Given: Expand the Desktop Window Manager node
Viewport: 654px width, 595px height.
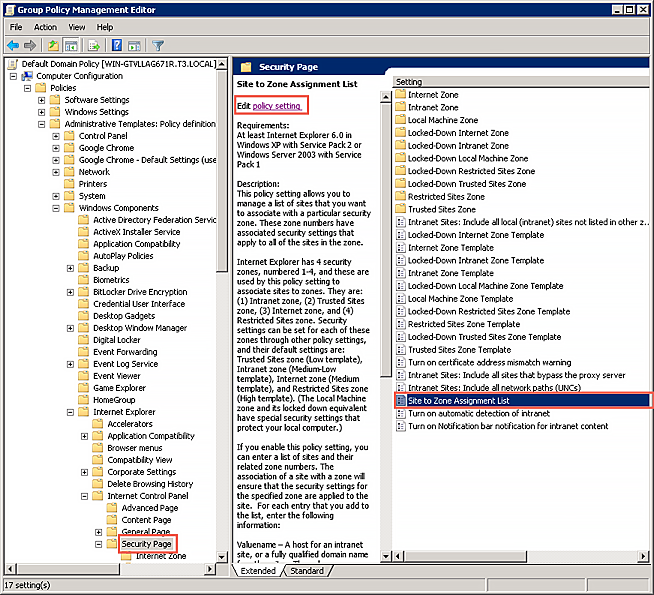Looking at the screenshot, I should (70, 328).
